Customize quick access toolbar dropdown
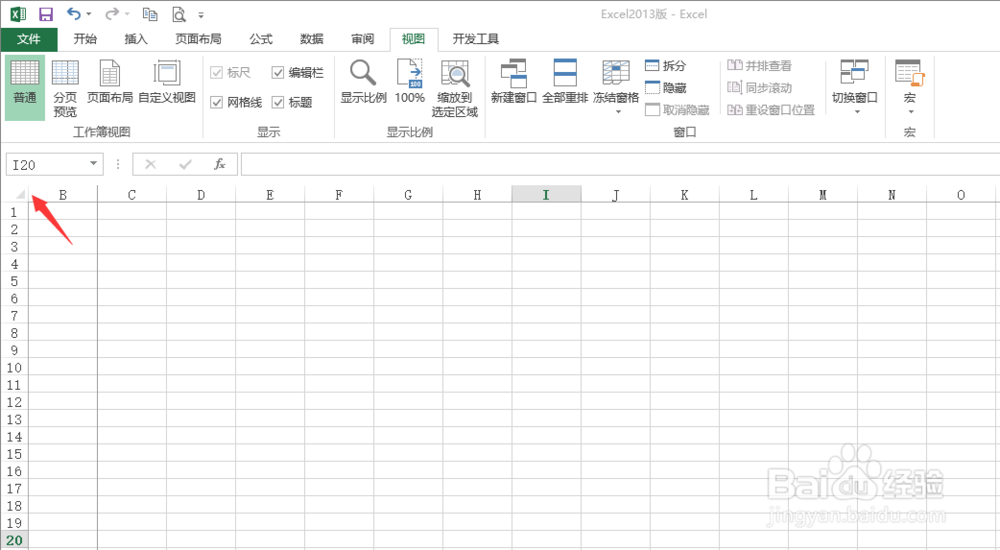 (201, 15)
